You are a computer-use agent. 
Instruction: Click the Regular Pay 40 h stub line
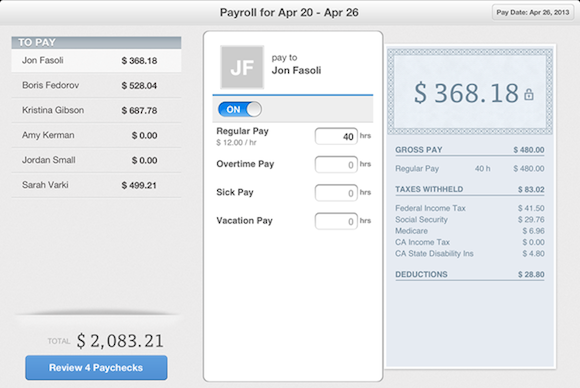pyautogui.click(x=470, y=169)
